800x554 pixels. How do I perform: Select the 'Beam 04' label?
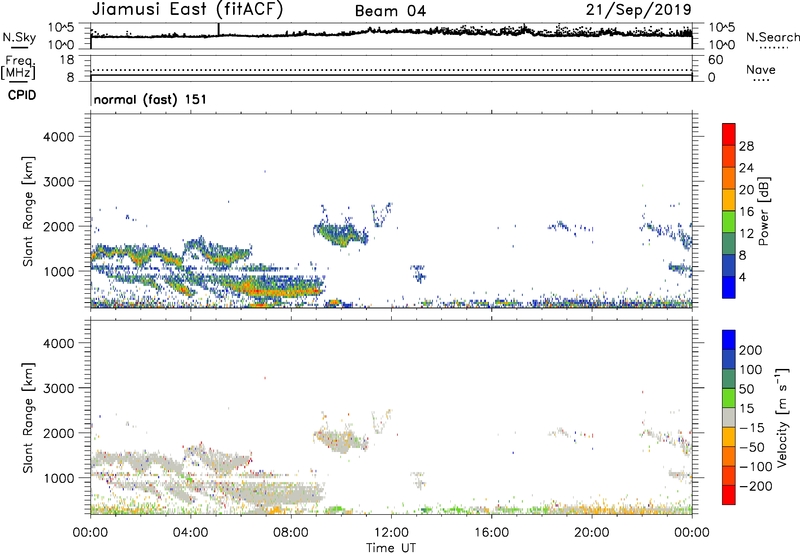tap(390, 11)
